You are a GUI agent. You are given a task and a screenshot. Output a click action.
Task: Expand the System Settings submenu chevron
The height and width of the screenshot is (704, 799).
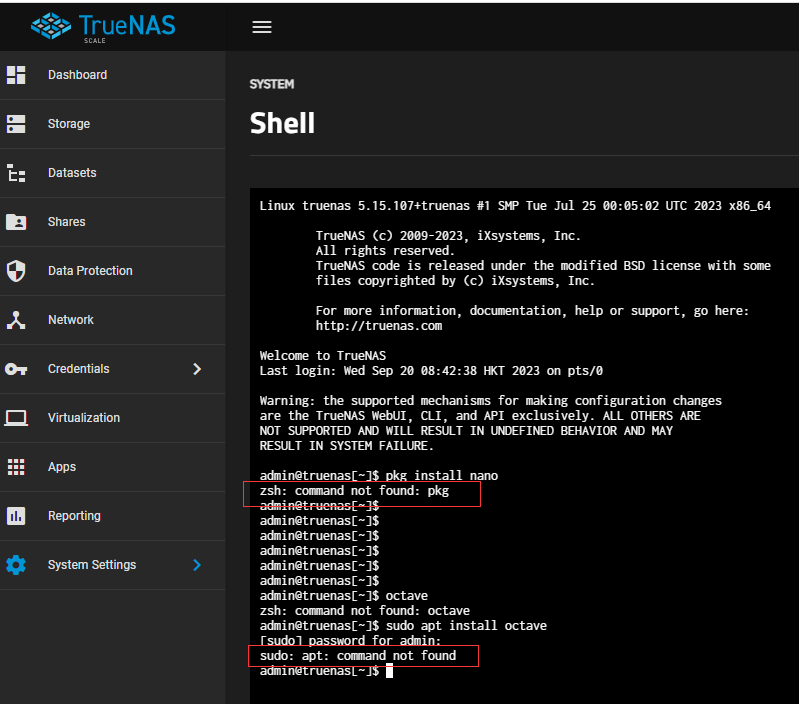coord(197,564)
